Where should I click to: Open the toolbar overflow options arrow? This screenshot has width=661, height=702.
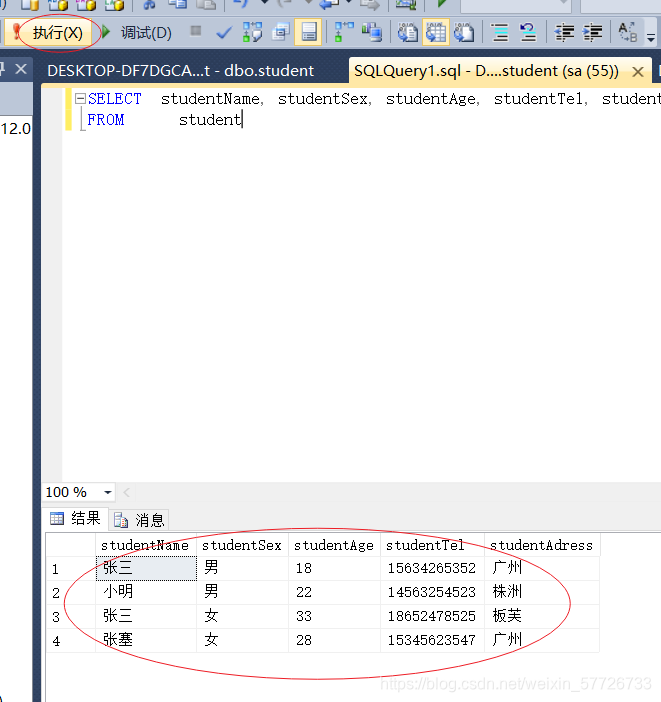[x=651, y=38]
